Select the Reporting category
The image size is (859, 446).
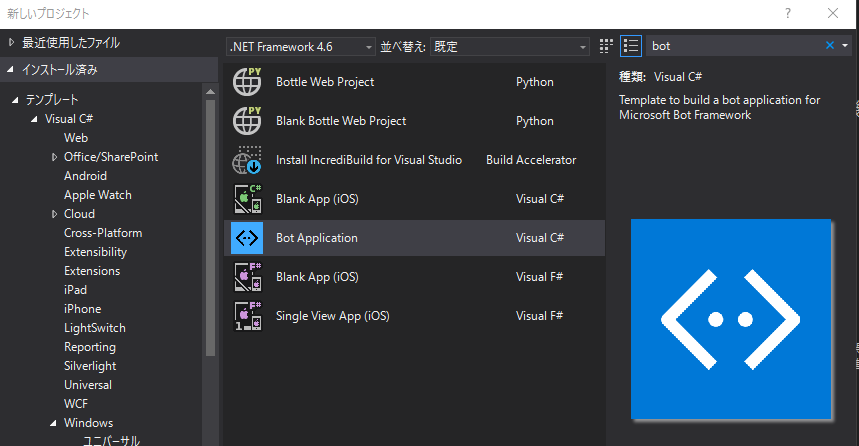click(90, 347)
